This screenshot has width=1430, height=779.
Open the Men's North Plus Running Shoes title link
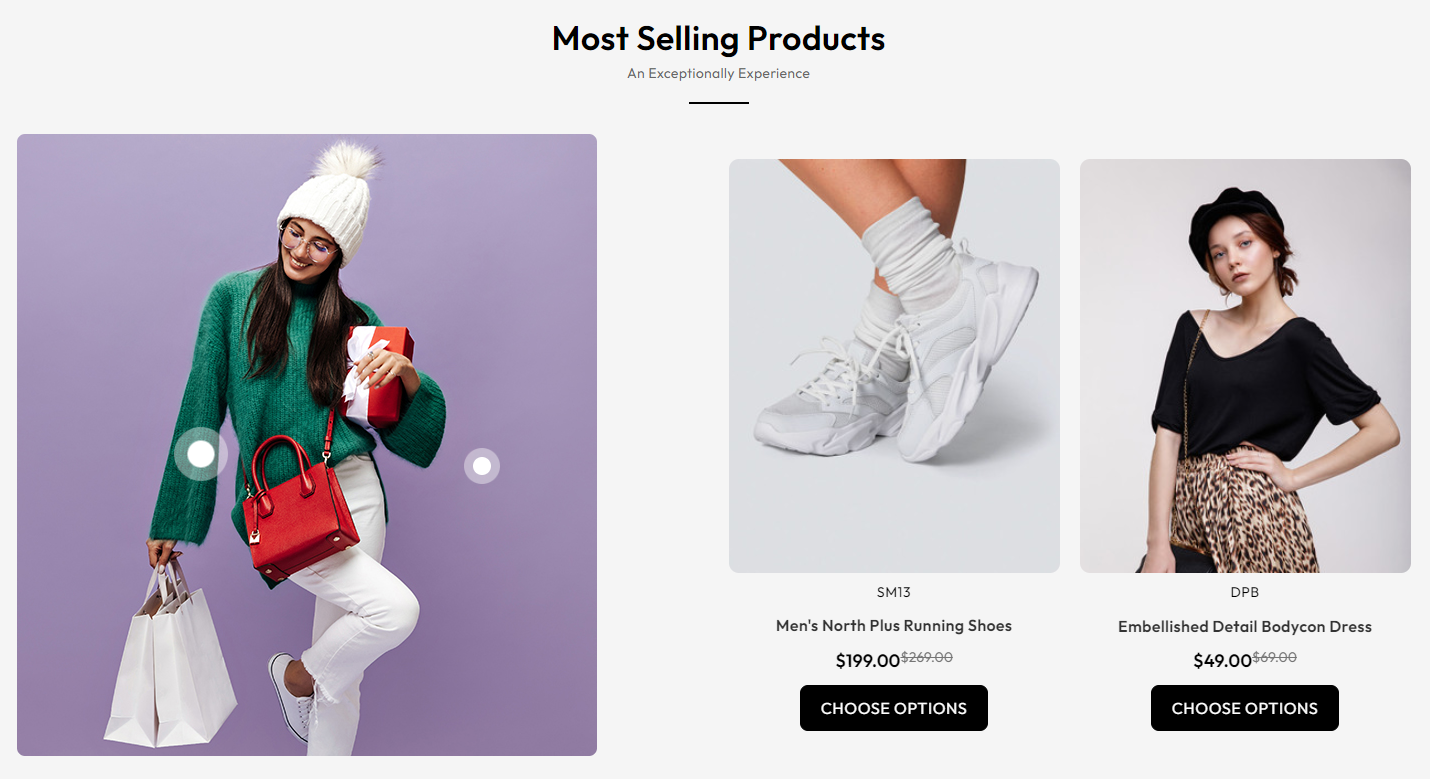[x=894, y=626]
